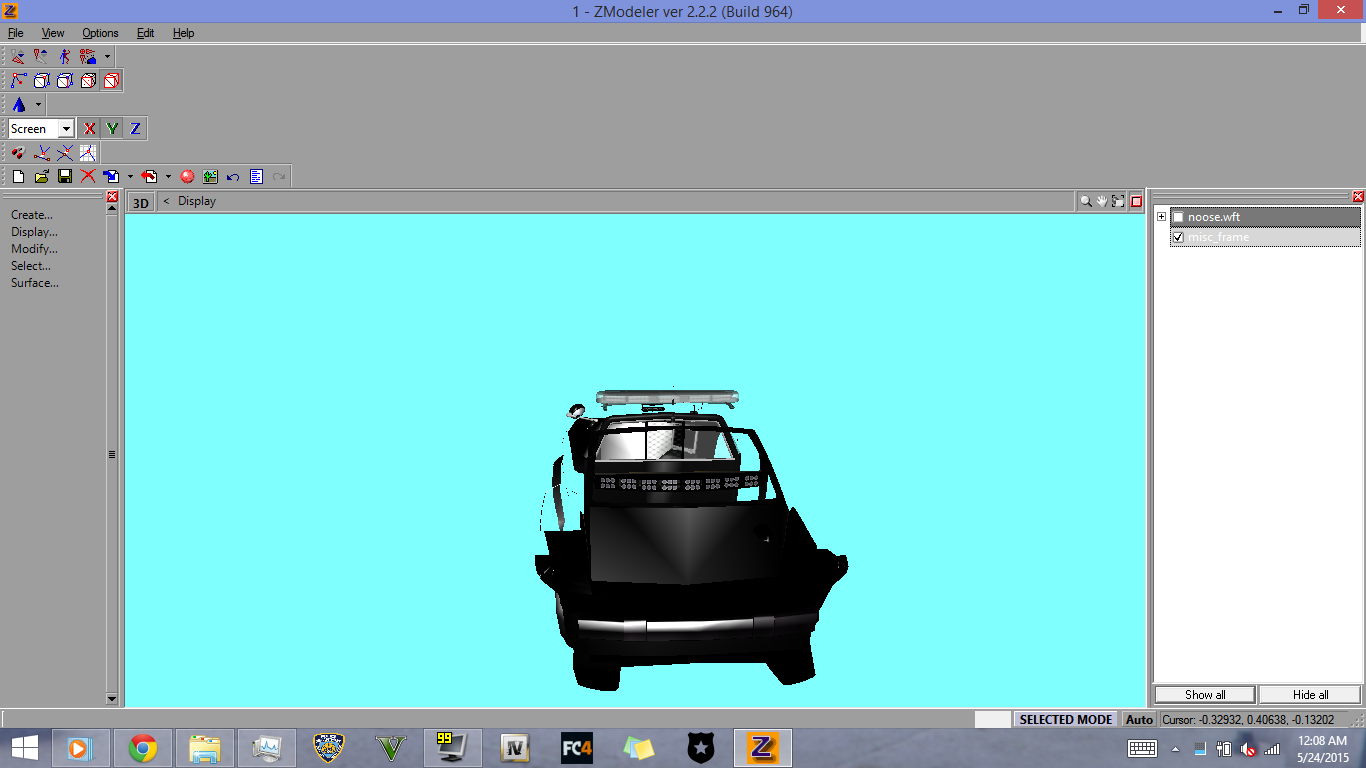Open Modify... in the commands panel

[x=34, y=249]
